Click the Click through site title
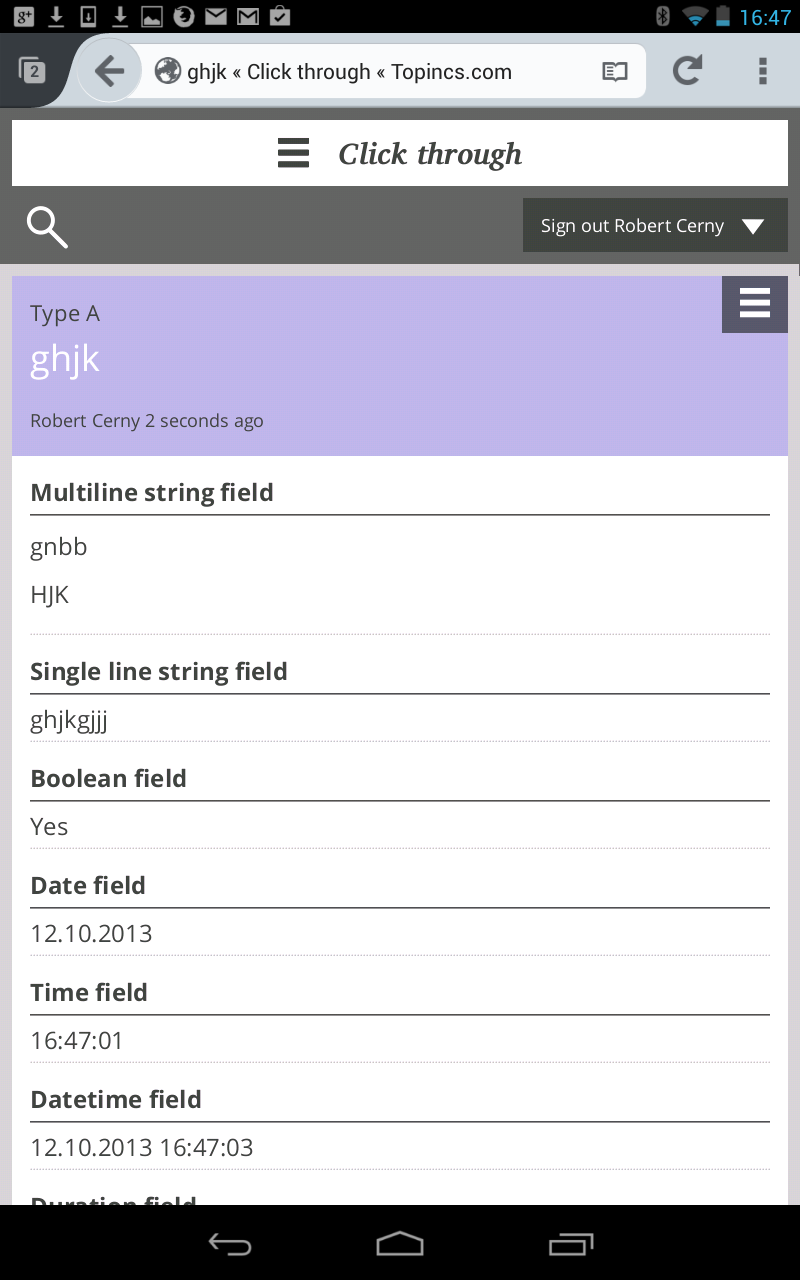The width and height of the screenshot is (800, 1280). pyautogui.click(x=430, y=154)
